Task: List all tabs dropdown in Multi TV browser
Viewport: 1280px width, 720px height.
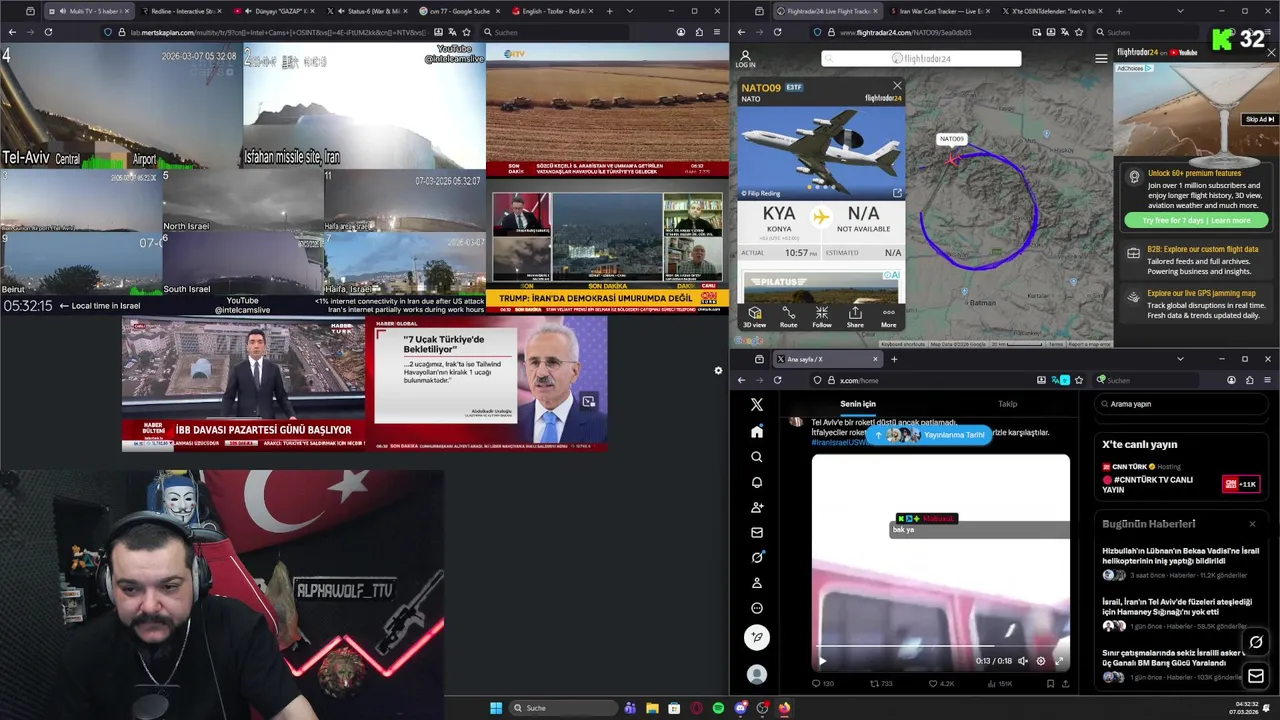Action: pos(629,11)
